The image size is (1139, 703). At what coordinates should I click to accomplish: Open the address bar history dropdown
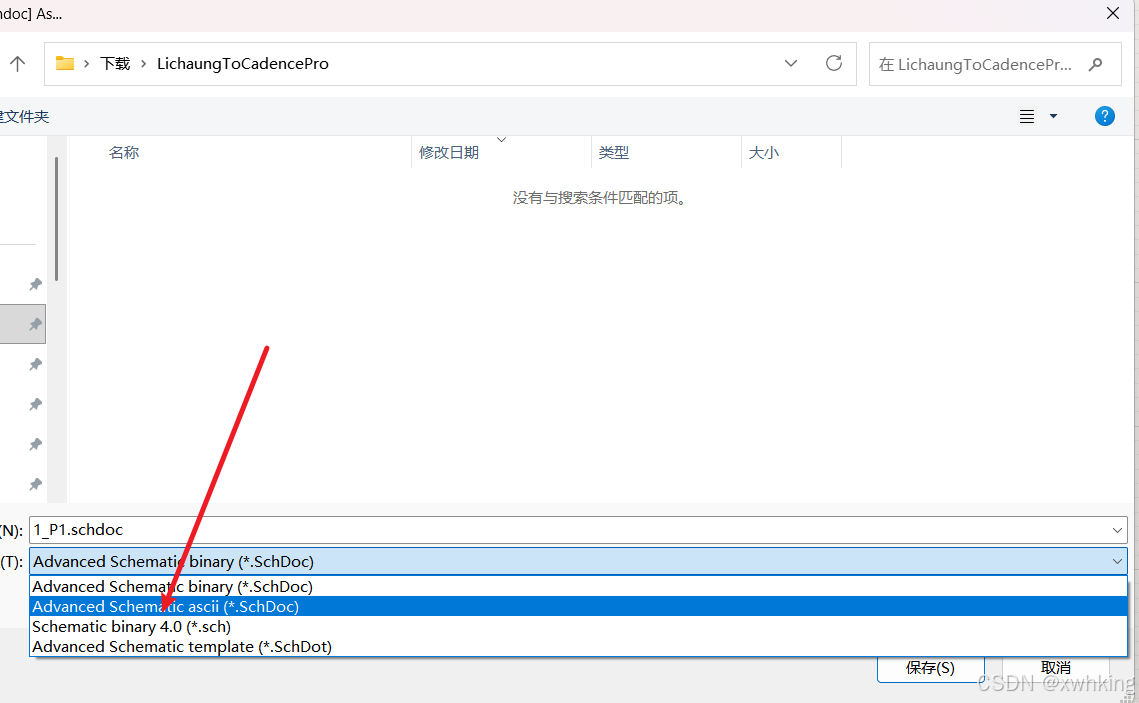tap(791, 63)
